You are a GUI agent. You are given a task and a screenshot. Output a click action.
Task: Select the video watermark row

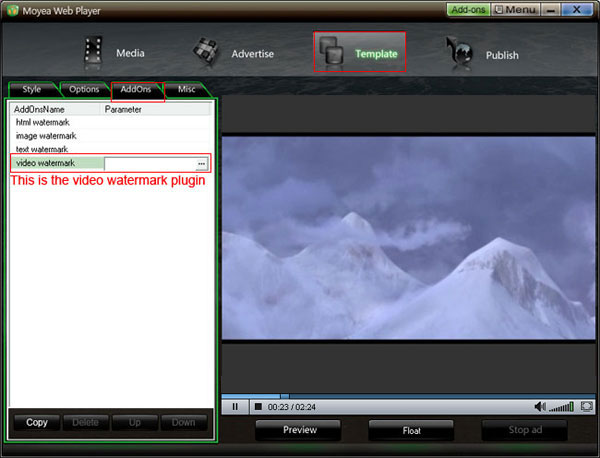110,163
